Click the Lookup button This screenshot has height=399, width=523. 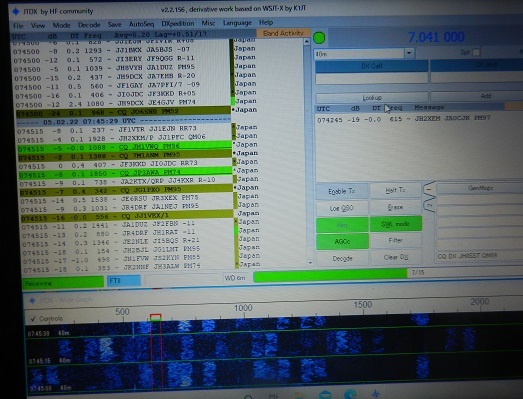coord(372,98)
